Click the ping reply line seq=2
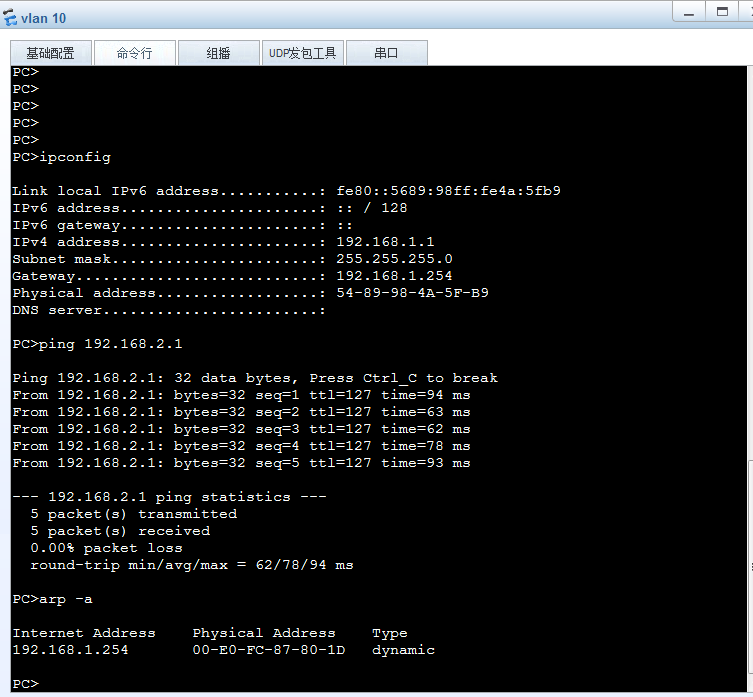Image resolution: width=753 pixels, height=697 pixels. (x=242, y=412)
